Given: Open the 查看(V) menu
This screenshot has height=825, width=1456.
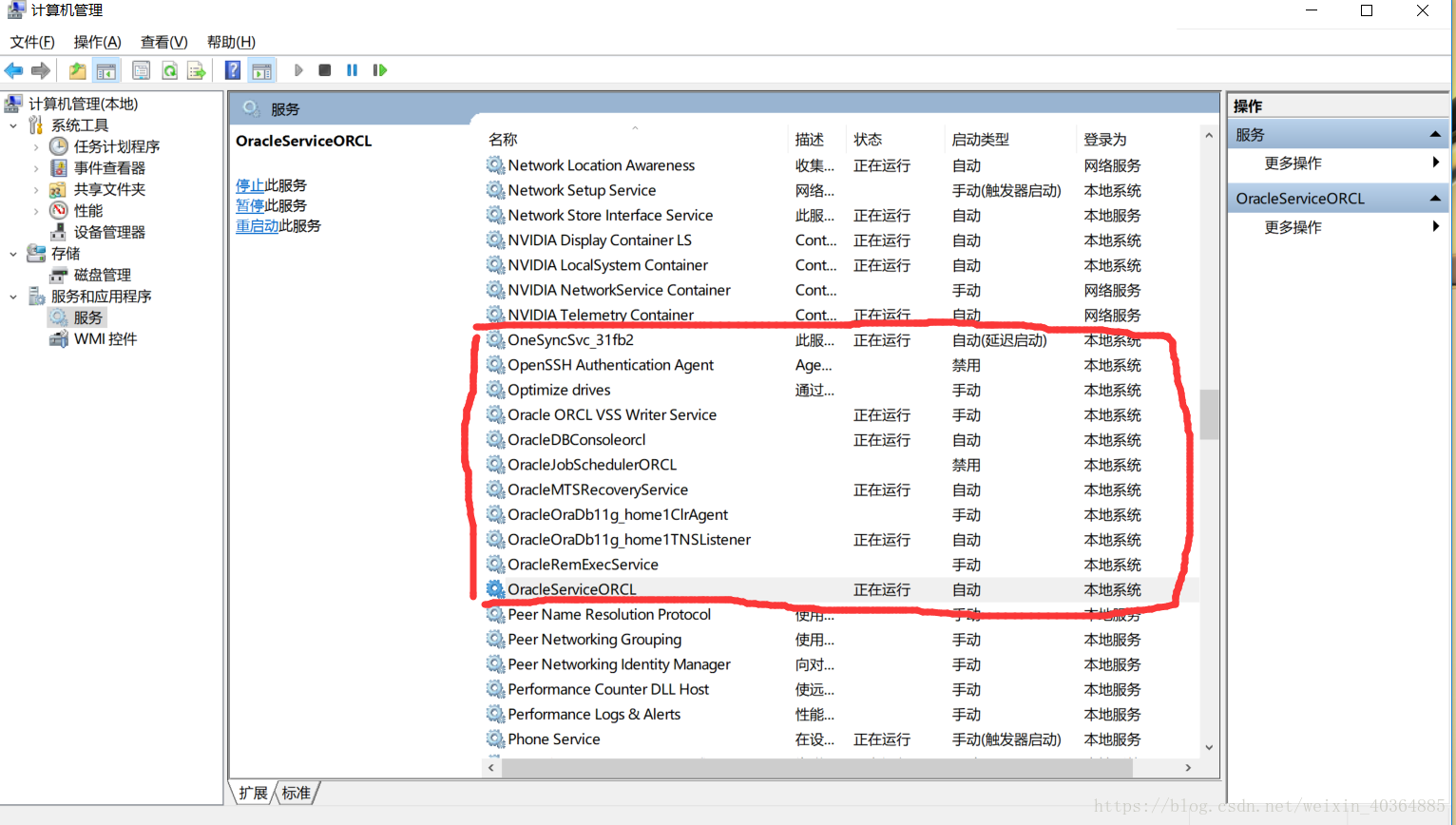Looking at the screenshot, I should [164, 42].
